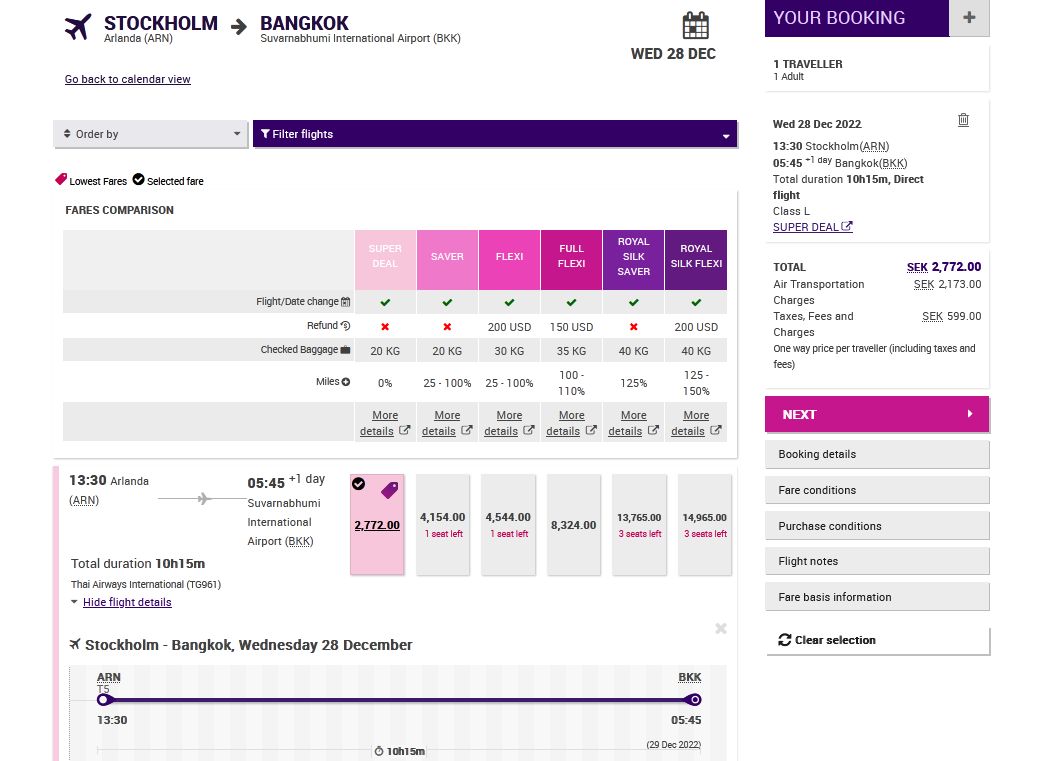Open Fare basis information section
This screenshot has width=1062, height=761.
click(x=876, y=597)
